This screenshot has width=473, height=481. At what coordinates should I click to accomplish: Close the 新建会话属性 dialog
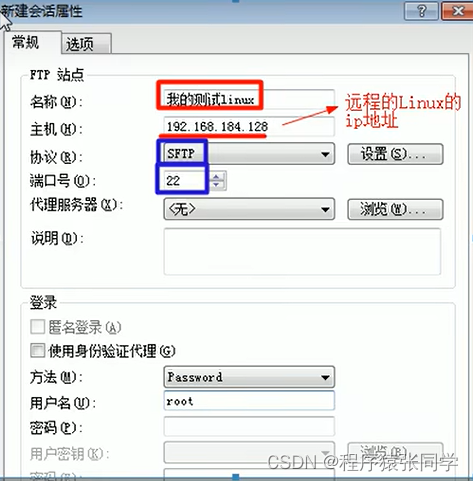[457, 11]
